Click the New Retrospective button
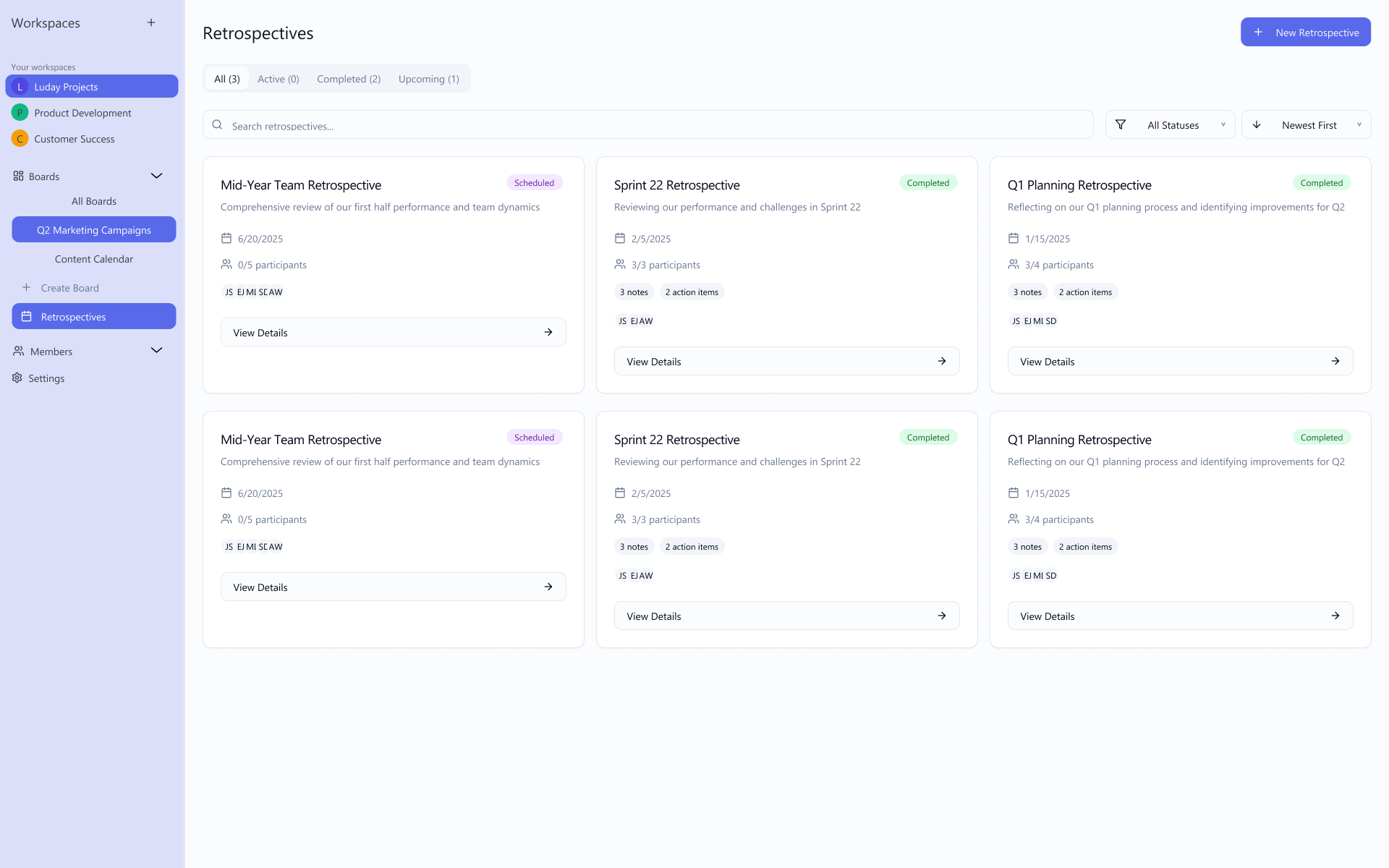Screen dimensions: 1389x868 tap(1305, 32)
